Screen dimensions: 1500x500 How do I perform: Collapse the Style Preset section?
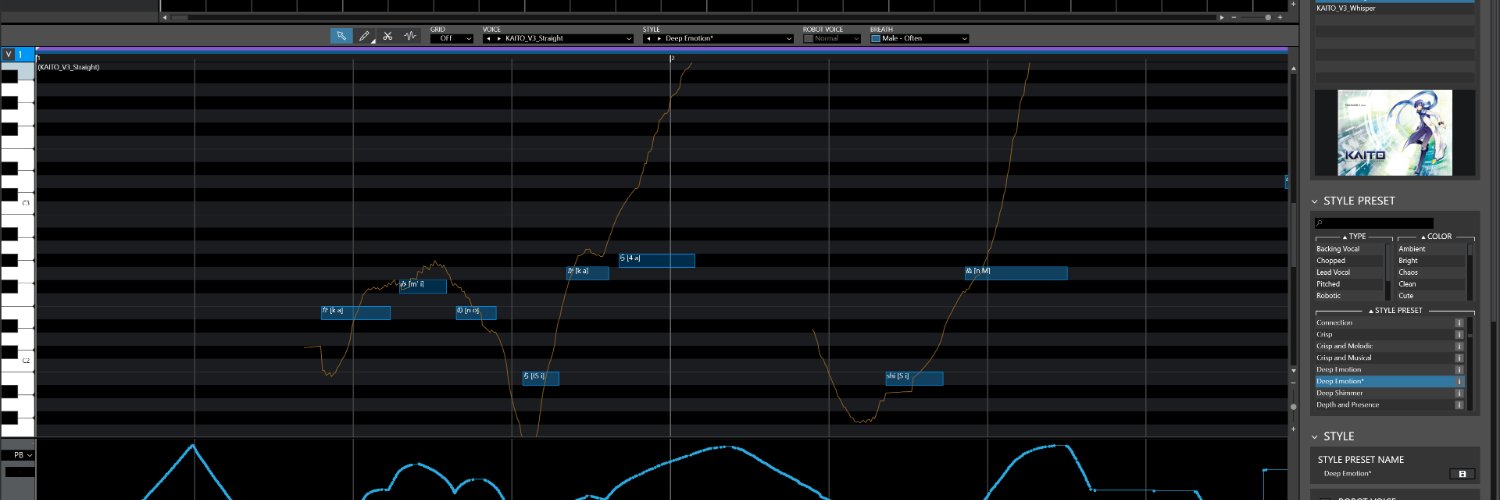(1315, 201)
